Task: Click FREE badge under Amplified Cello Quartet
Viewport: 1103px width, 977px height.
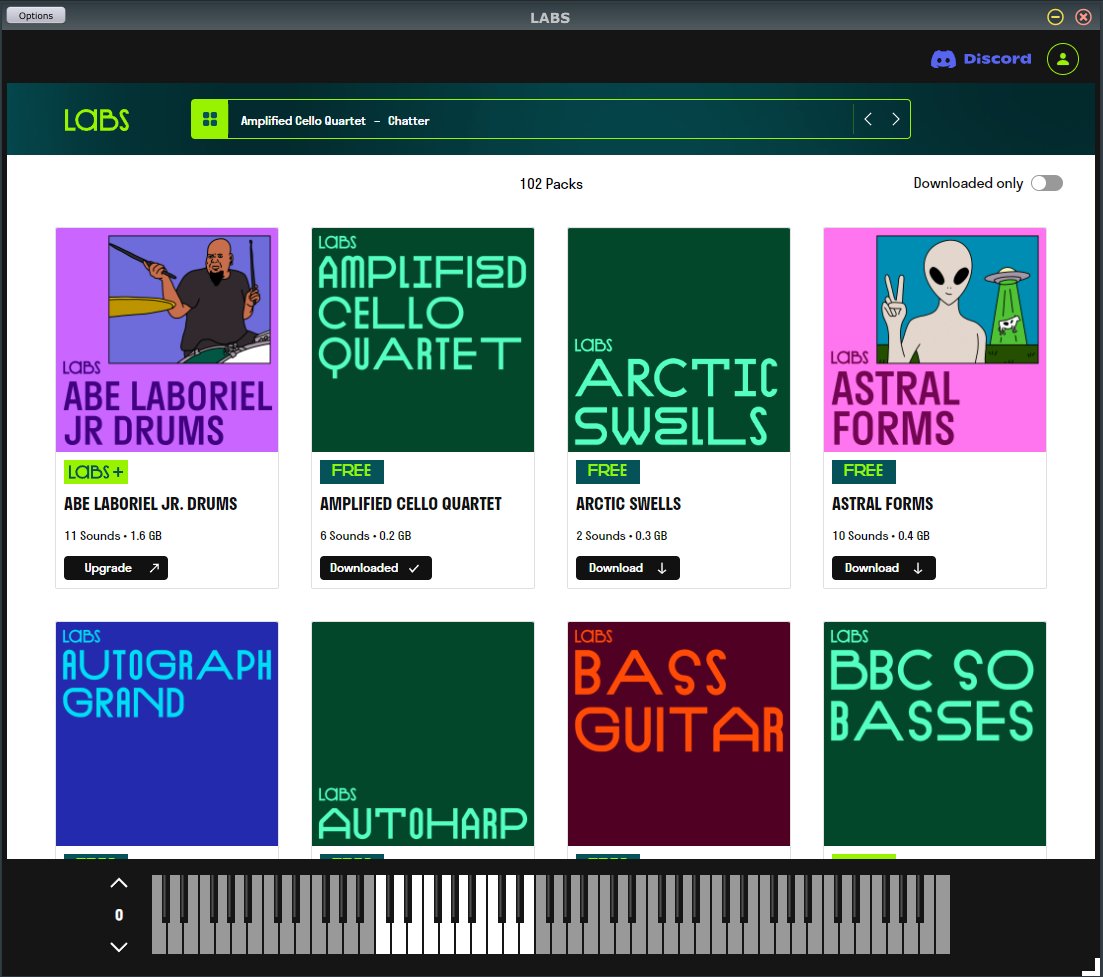Action: [352, 471]
